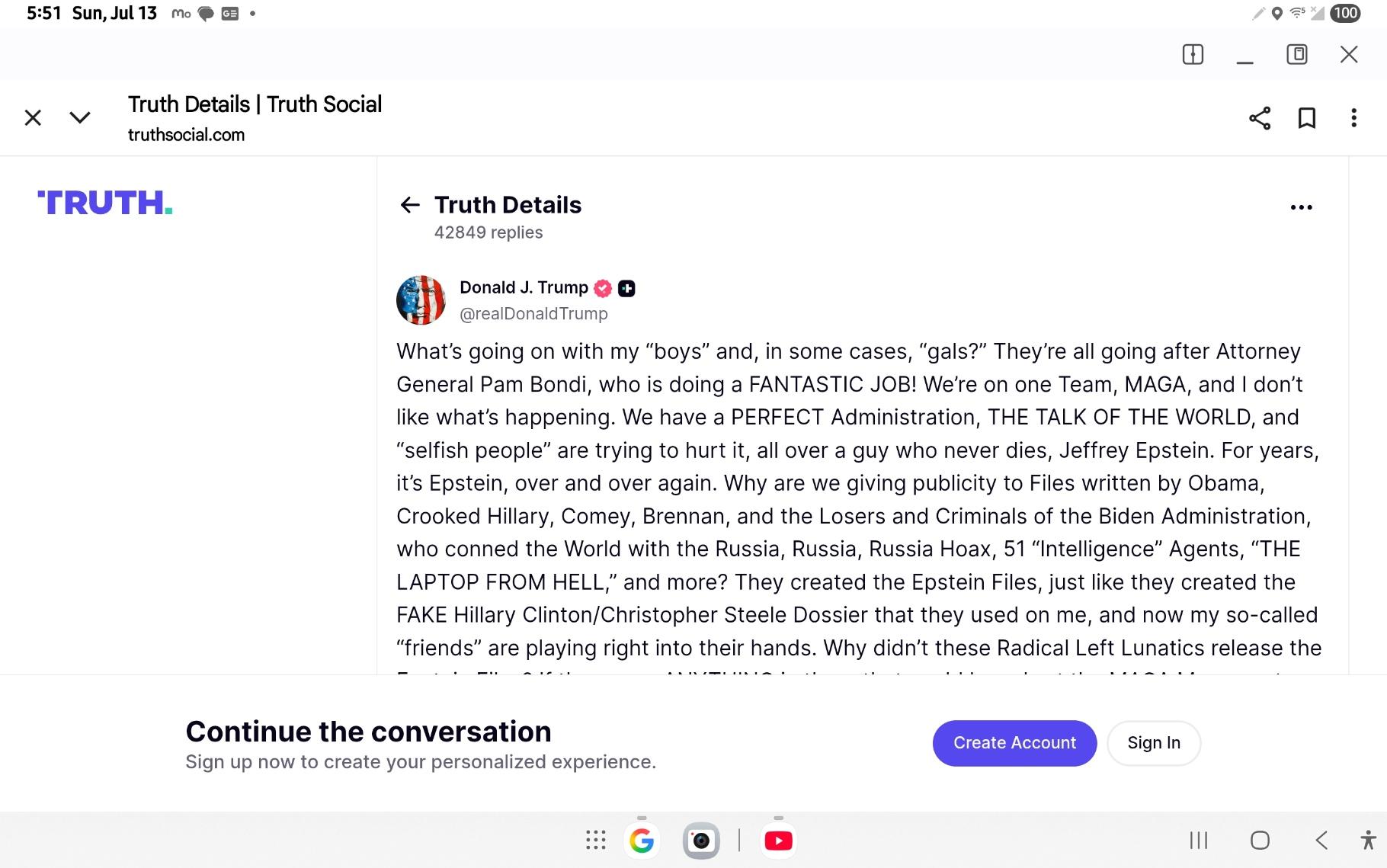Open the browser three-dot overflow menu

(x=1353, y=118)
